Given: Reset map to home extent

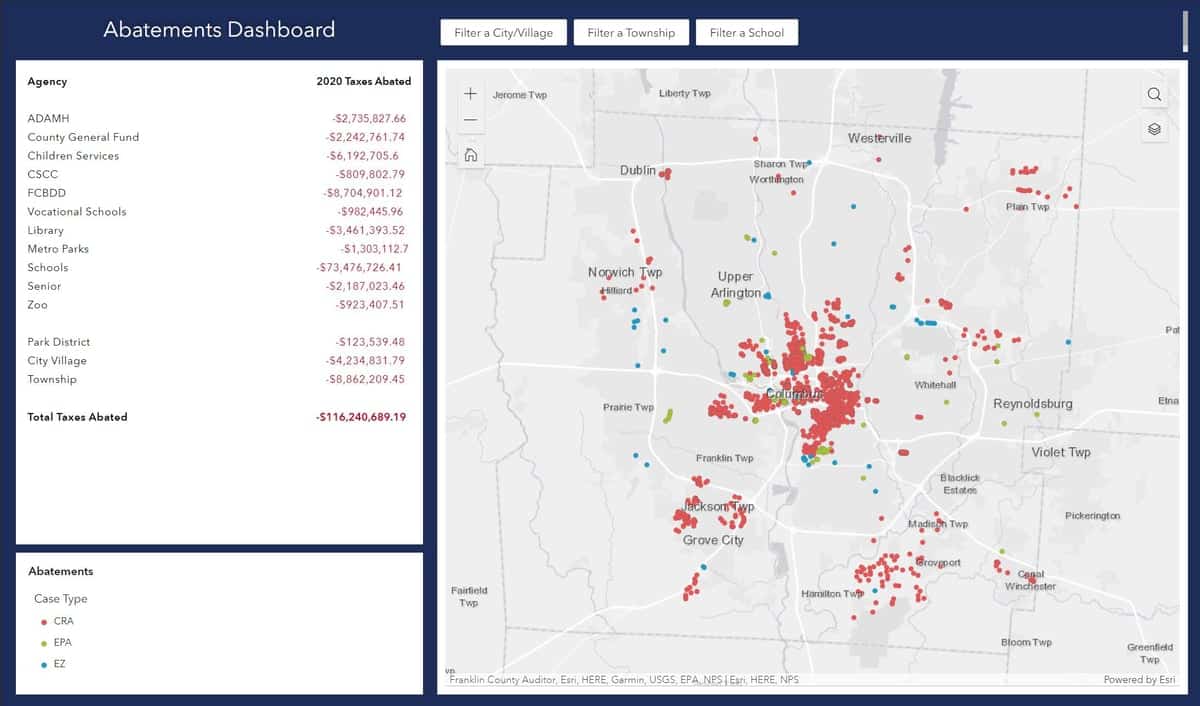Looking at the screenshot, I should [470, 155].
